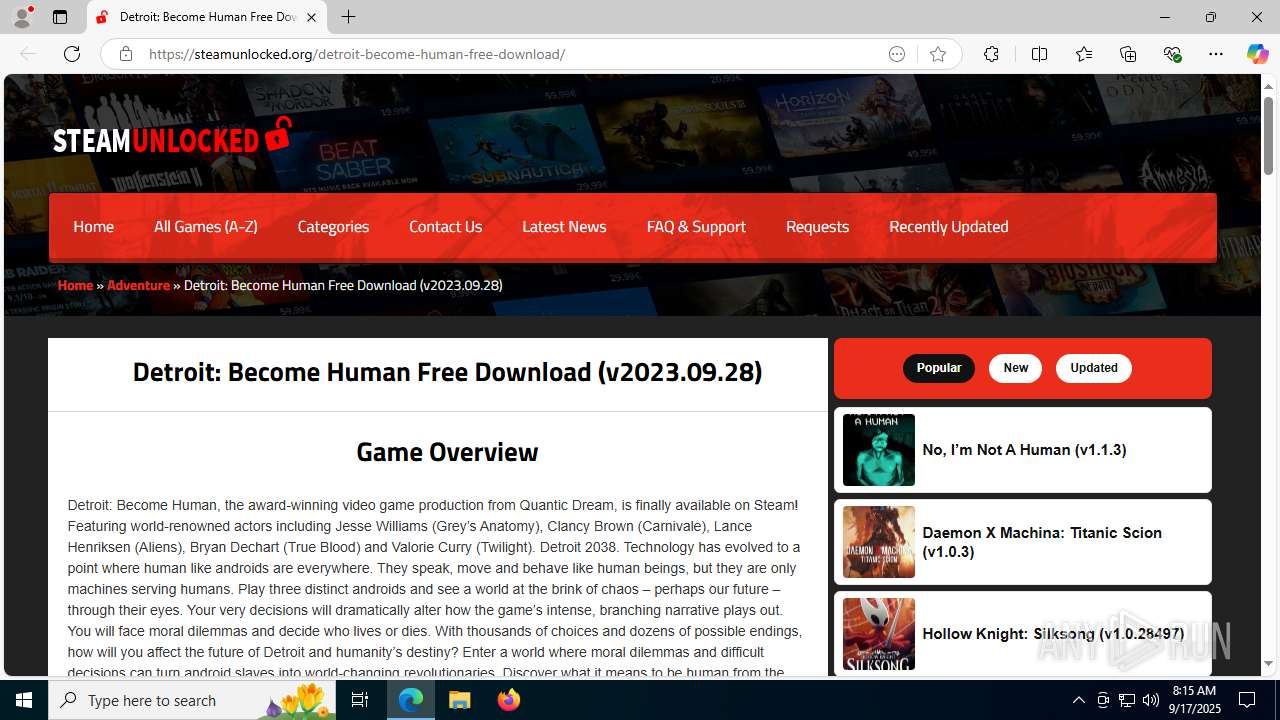Image resolution: width=1280 pixels, height=720 pixels.
Task: Open the clock and date flyout
Action: tap(1192, 700)
